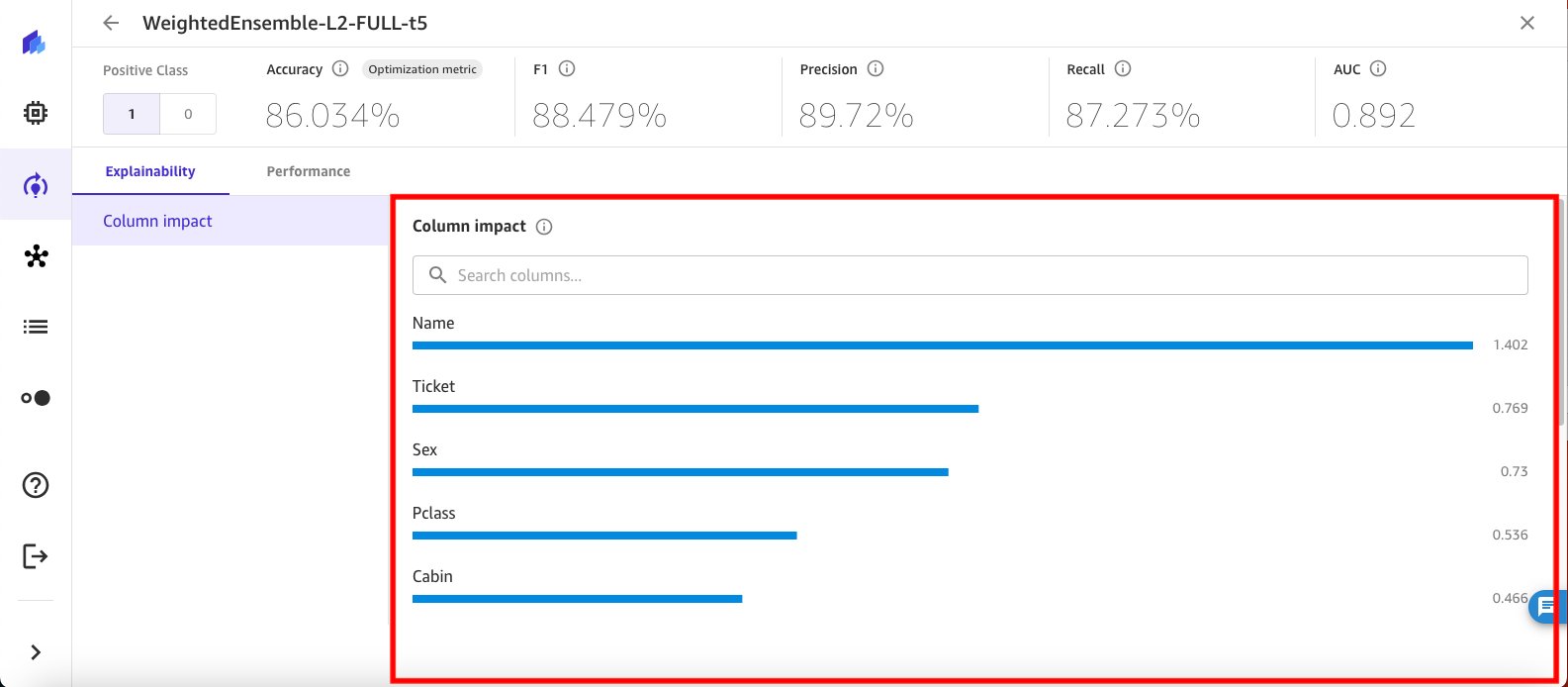Open the list icon in sidebar
1568x687 pixels.
(x=36, y=327)
